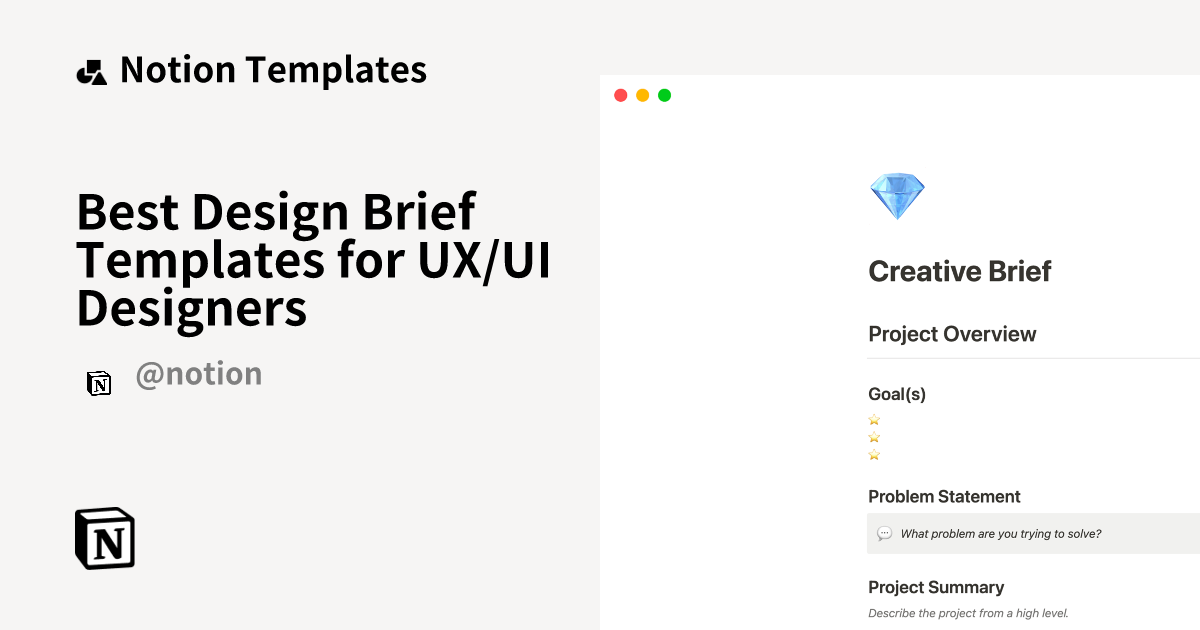
Task: Click the speech bubble icon in the callout
Action: [x=884, y=533]
